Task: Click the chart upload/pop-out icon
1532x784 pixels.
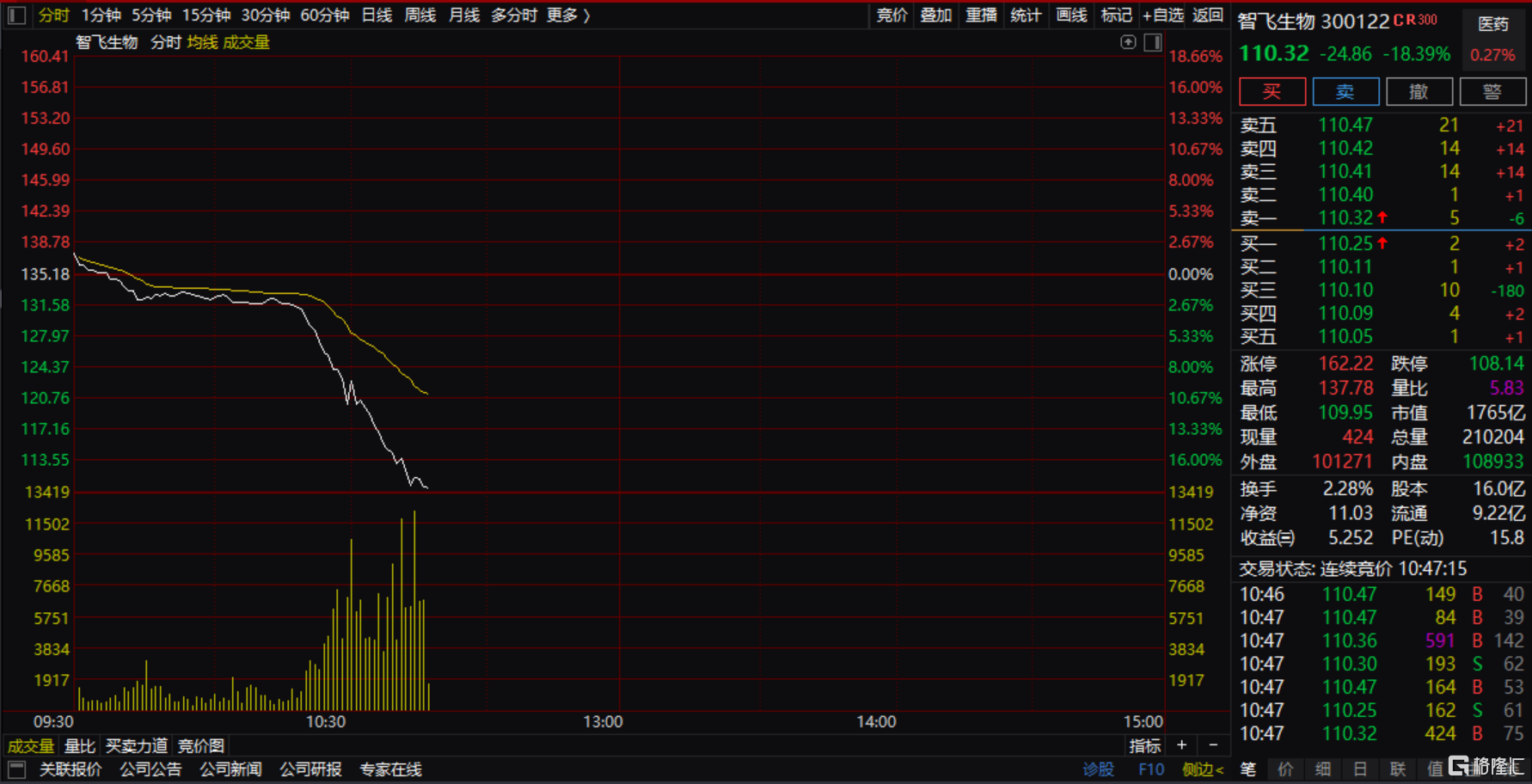Action: click(x=1129, y=42)
